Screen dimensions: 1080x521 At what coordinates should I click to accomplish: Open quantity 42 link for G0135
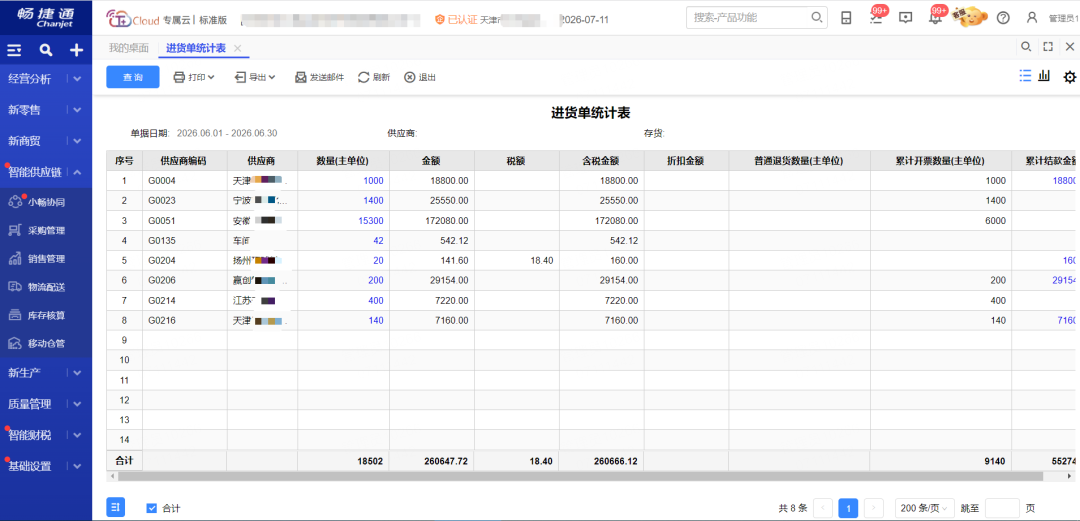coord(377,241)
